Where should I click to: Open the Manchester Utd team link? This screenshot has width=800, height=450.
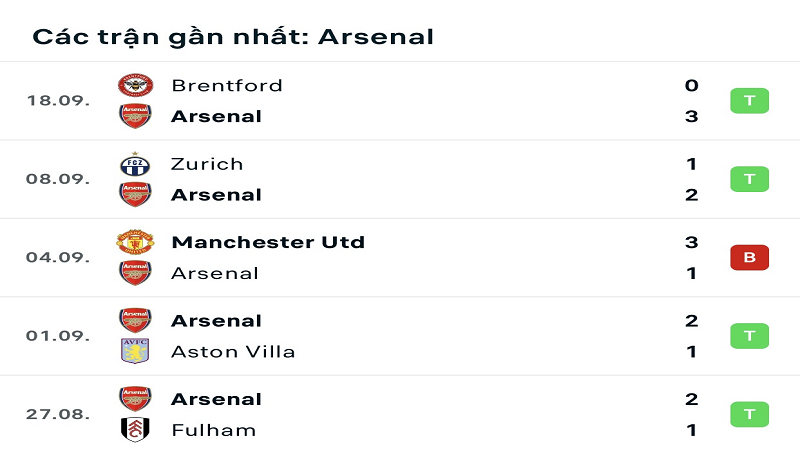(268, 242)
